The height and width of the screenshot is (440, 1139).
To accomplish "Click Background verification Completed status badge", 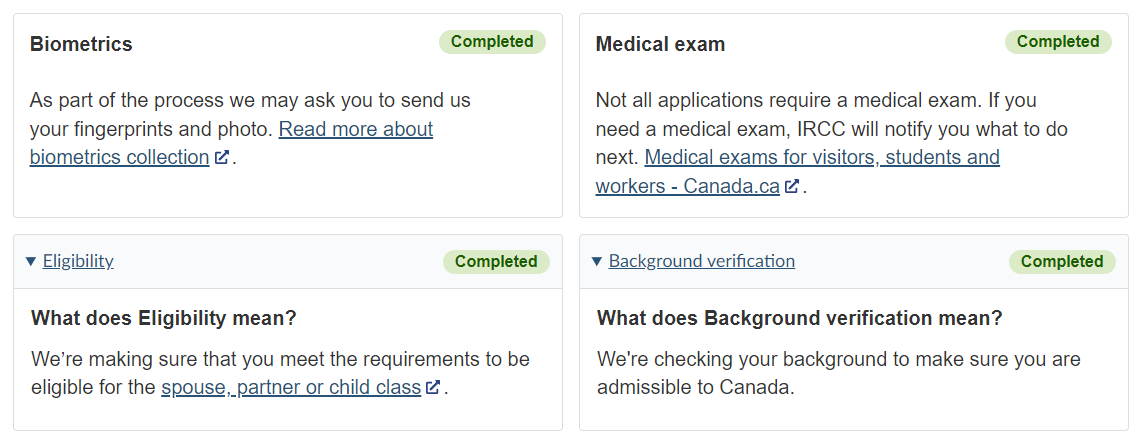I will coord(1062,261).
